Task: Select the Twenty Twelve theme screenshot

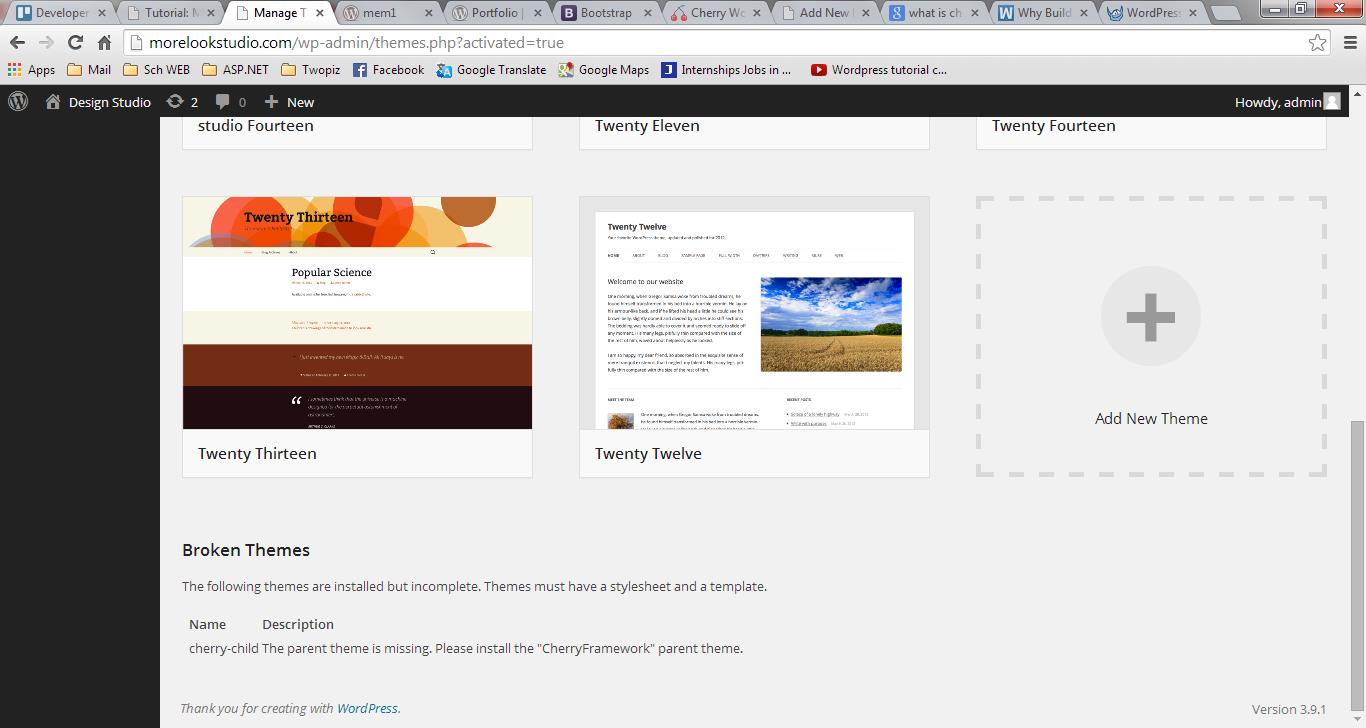Action: (754, 313)
